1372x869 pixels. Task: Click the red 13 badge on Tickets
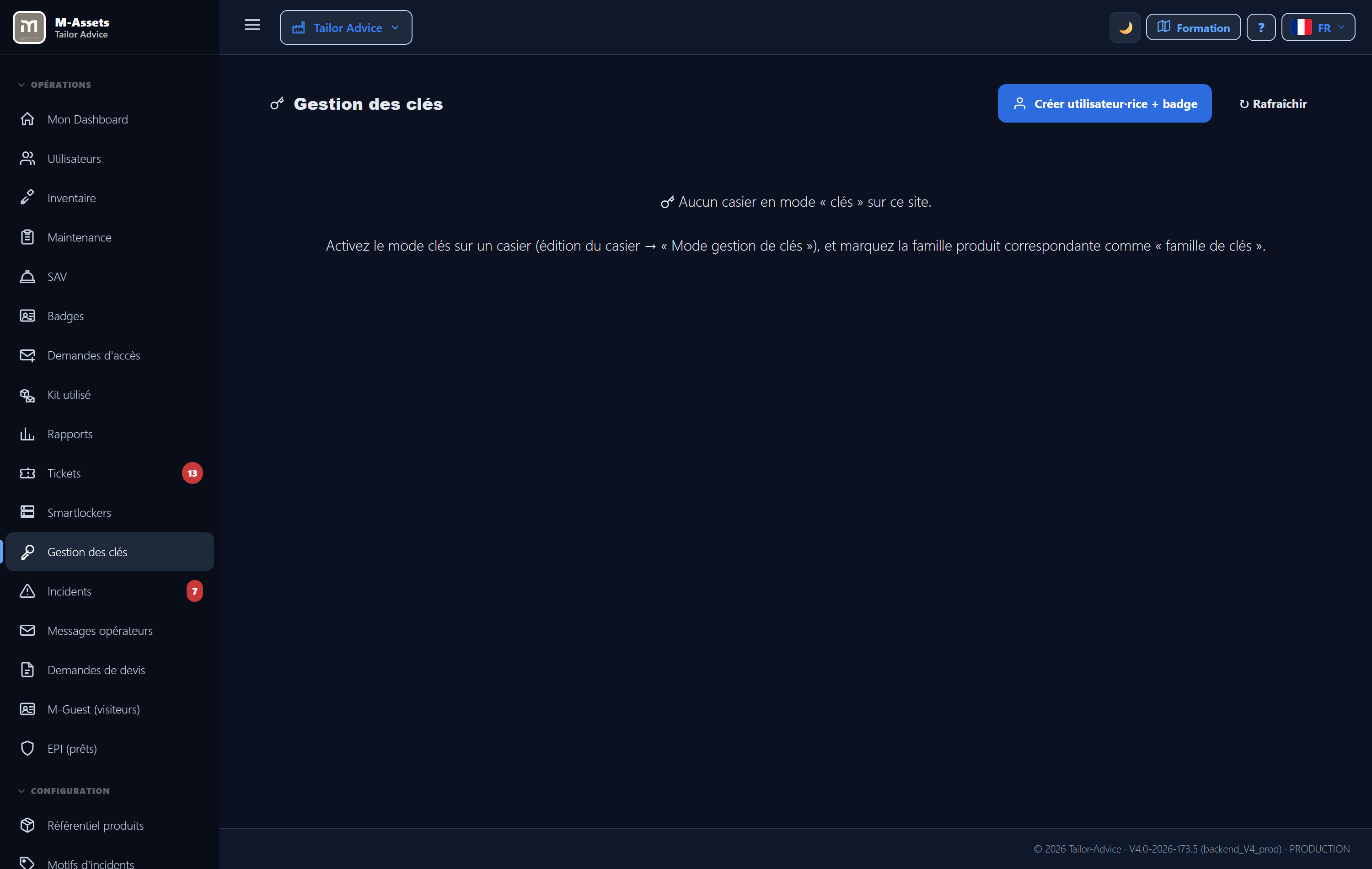[x=193, y=473]
